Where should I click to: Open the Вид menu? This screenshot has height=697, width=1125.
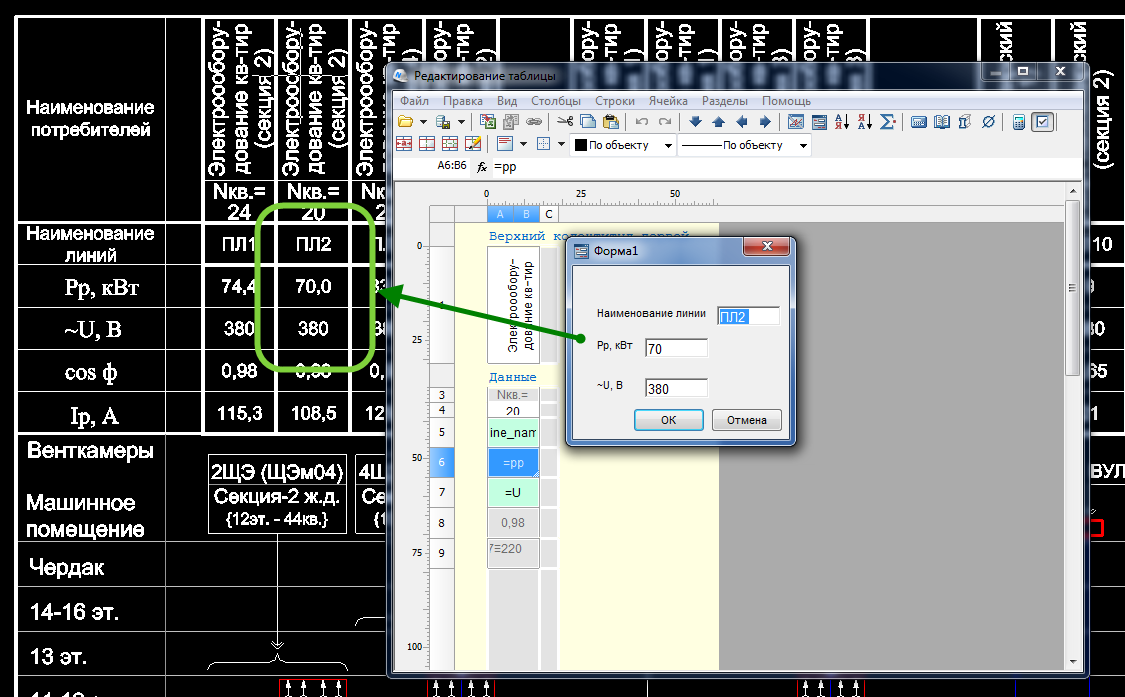(x=507, y=101)
